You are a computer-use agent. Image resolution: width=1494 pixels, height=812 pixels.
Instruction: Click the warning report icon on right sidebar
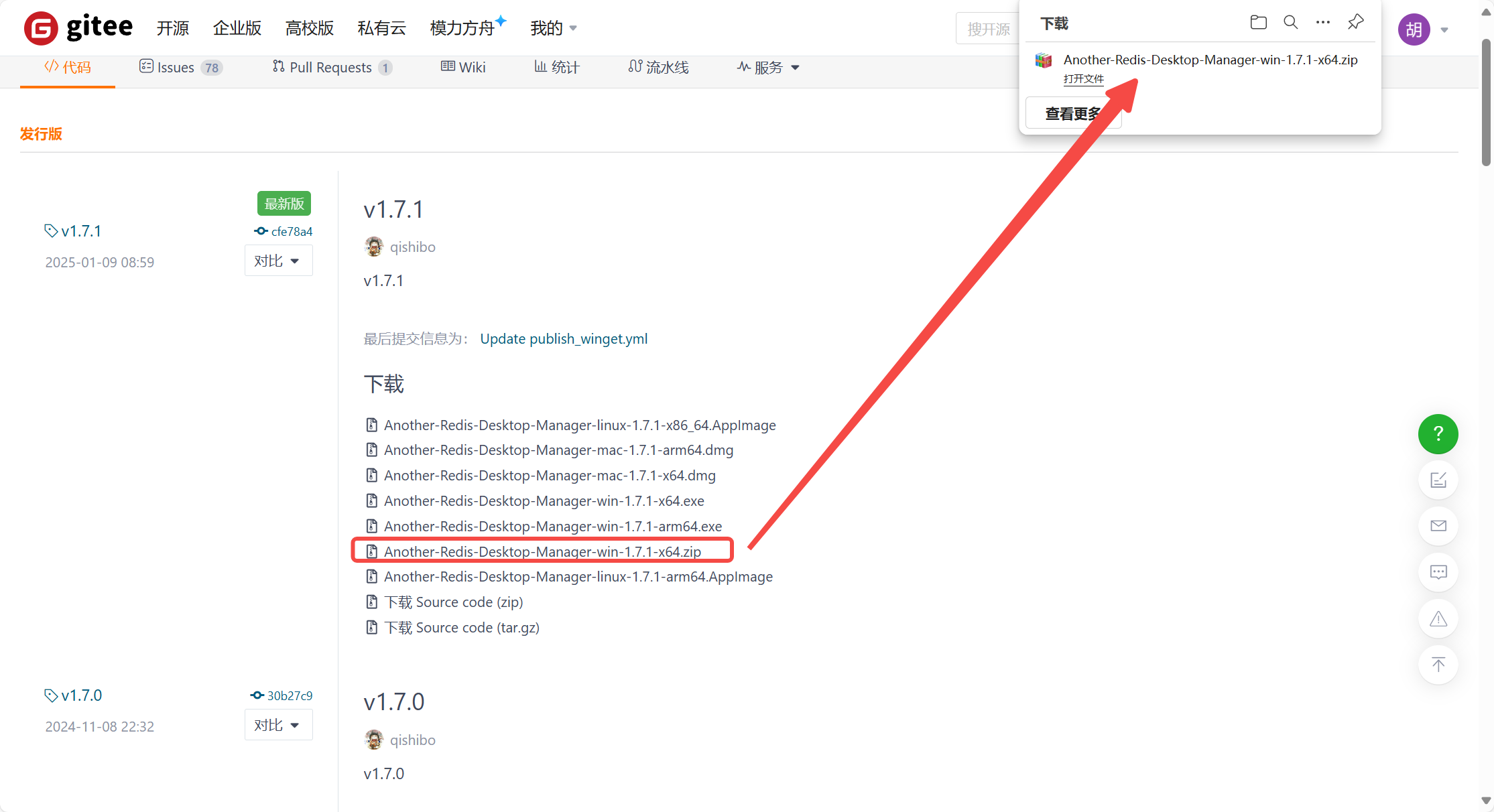1438,618
